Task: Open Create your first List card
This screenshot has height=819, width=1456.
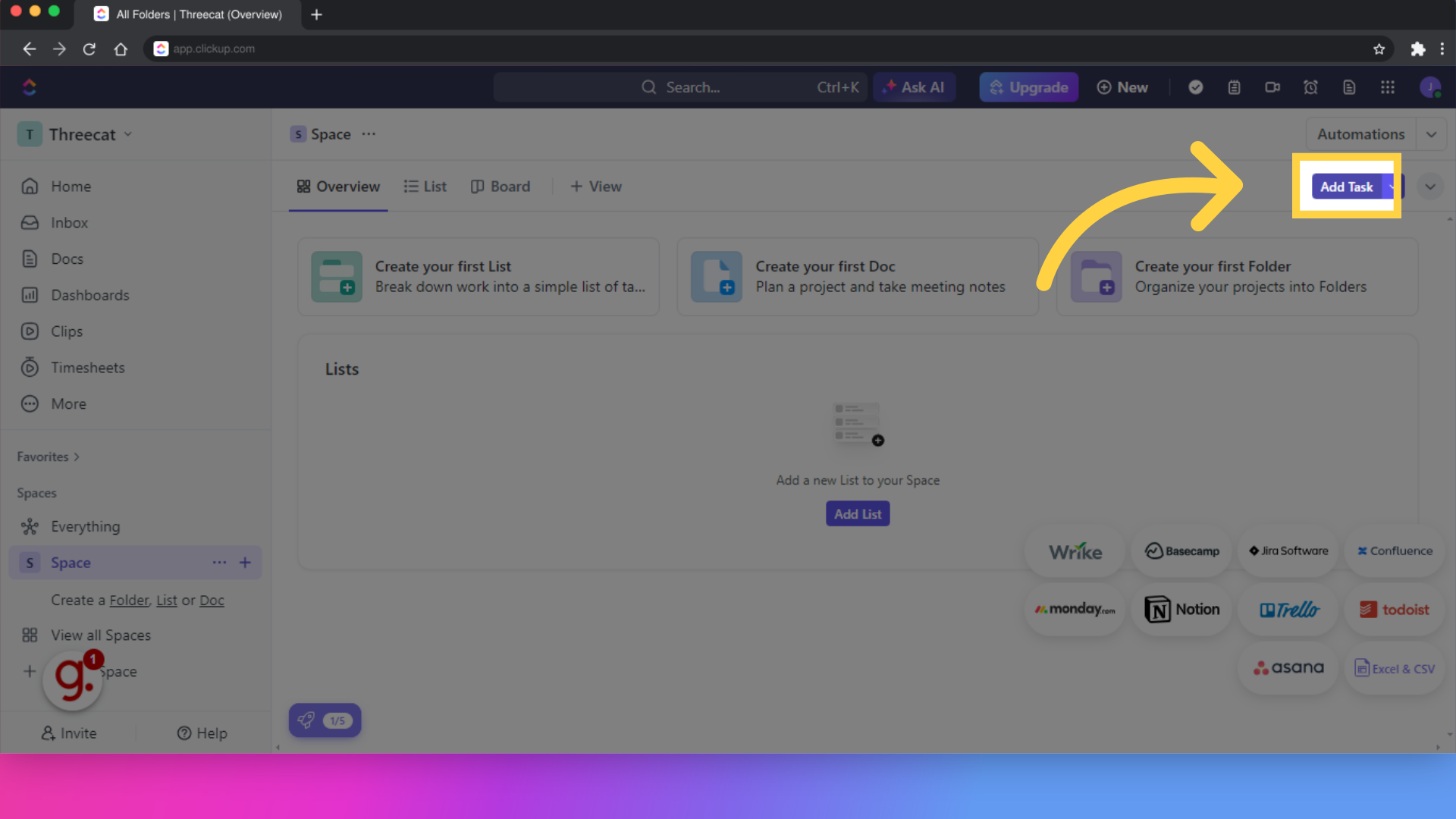Action: [x=479, y=277]
